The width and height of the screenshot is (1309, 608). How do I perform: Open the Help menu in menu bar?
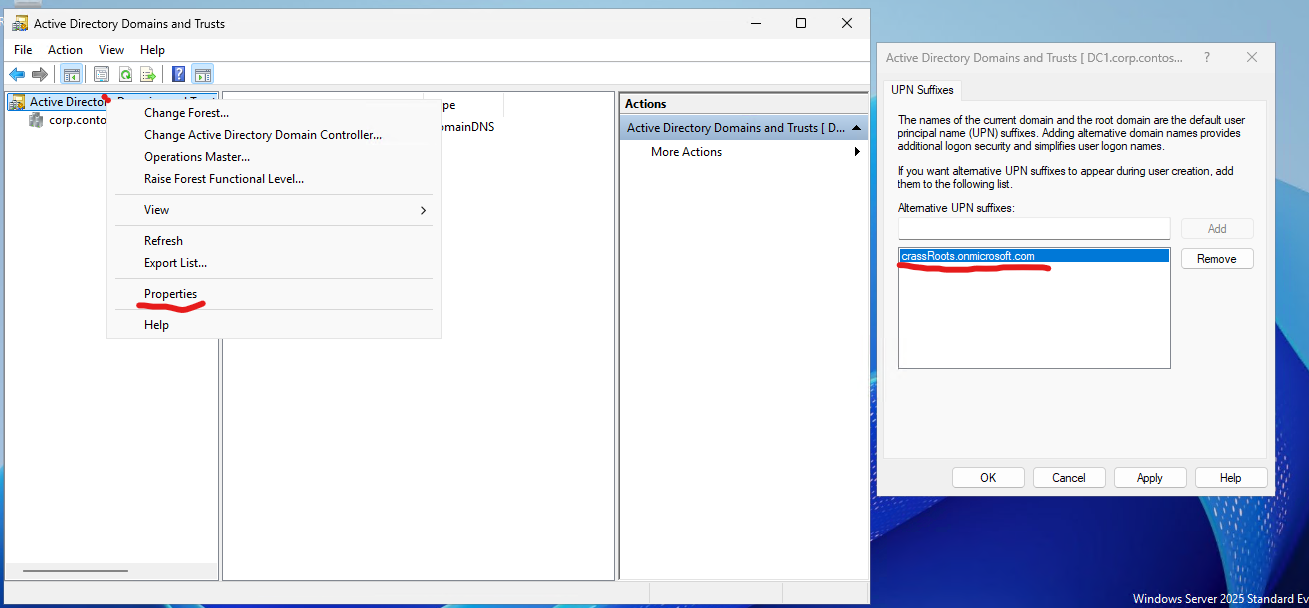152,50
